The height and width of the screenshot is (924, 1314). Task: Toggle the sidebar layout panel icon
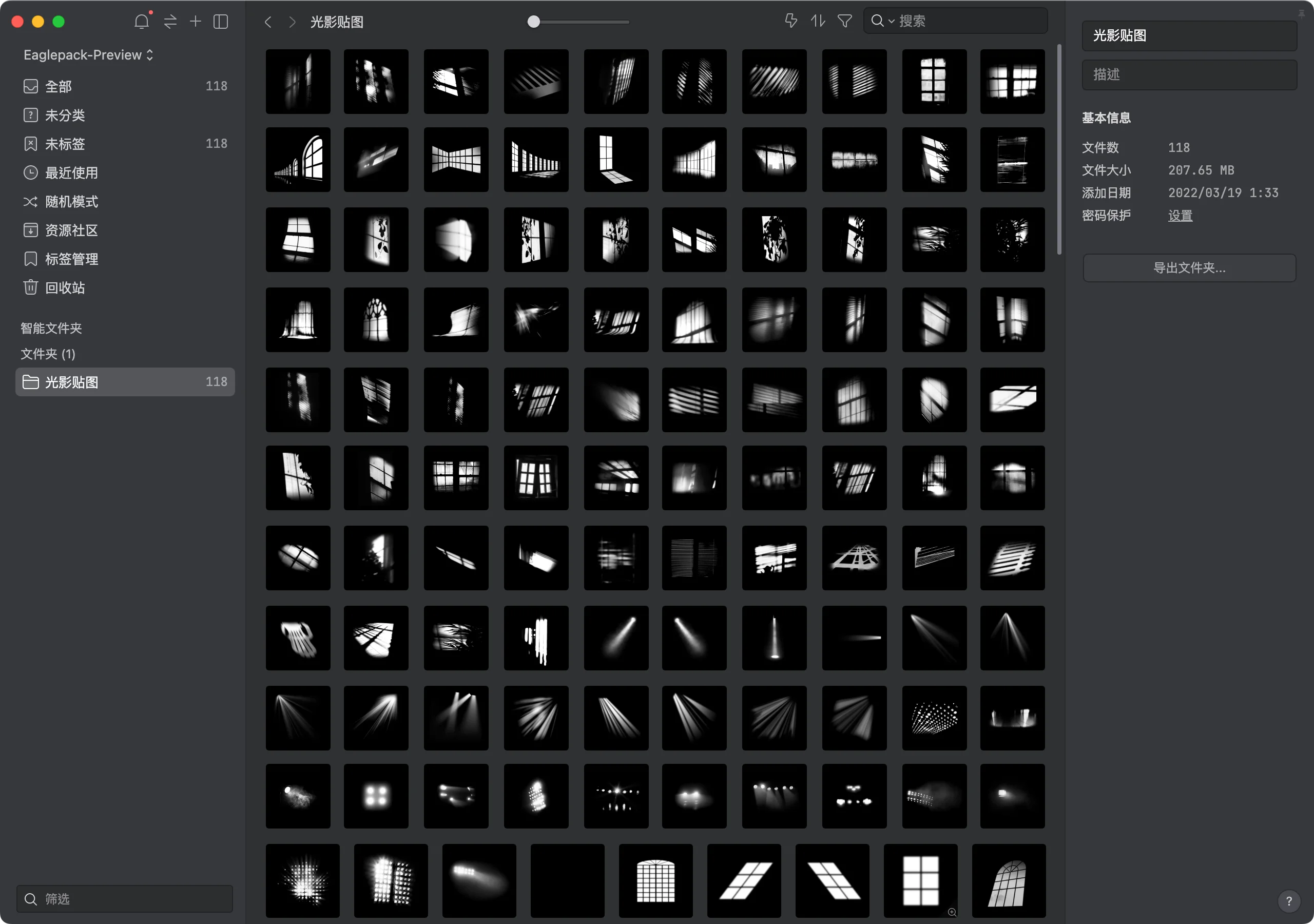coord(221,22)
